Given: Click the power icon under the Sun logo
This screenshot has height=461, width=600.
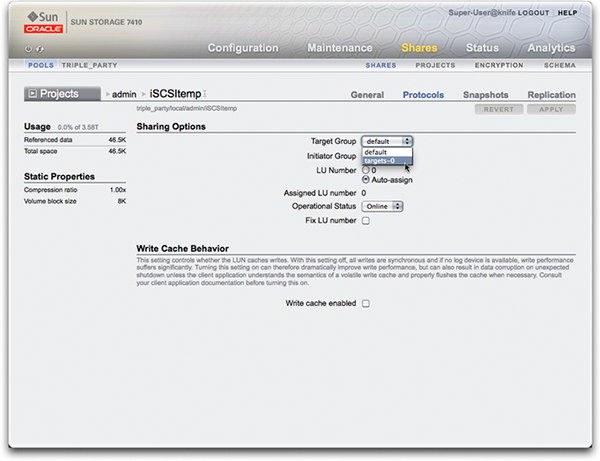Looking at the screenshot, I should (x=28, y=49).
